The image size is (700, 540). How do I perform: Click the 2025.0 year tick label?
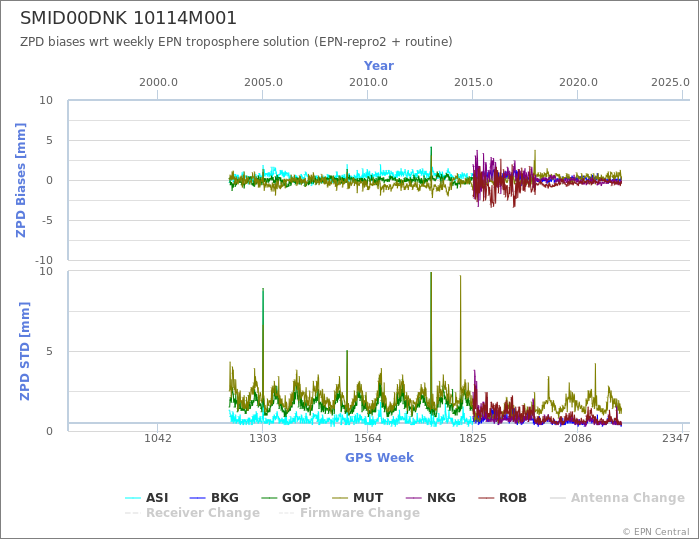[670, 83]
